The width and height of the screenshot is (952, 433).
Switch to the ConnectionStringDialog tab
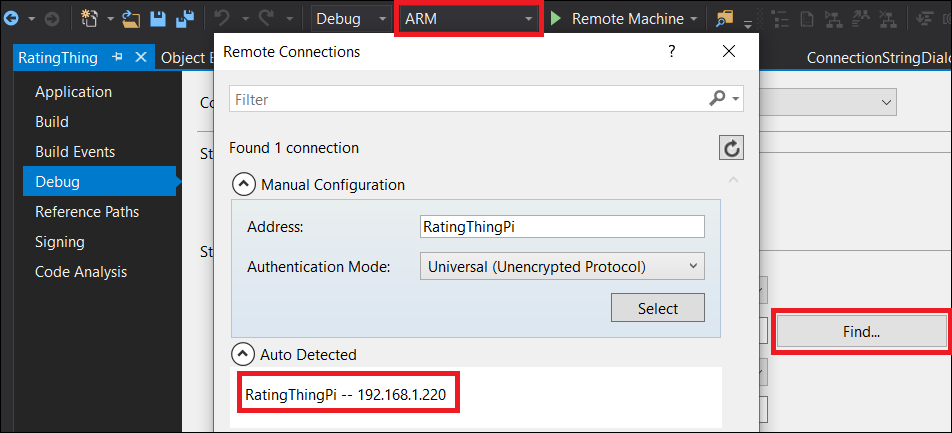click(x=879, y=58)
